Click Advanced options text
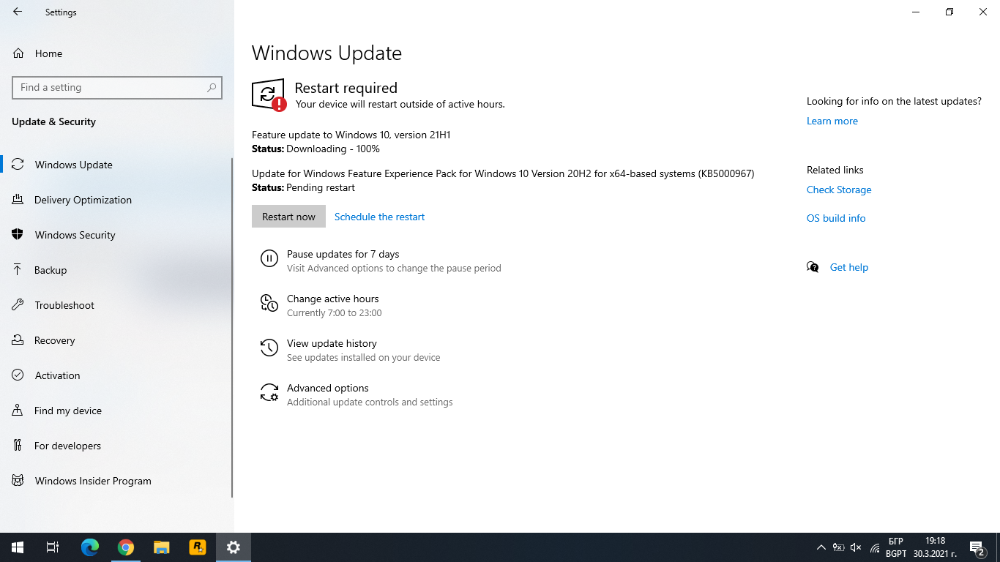Viewport: 1000px width, 562px height. pyautogui.click(x=328, y=388)
